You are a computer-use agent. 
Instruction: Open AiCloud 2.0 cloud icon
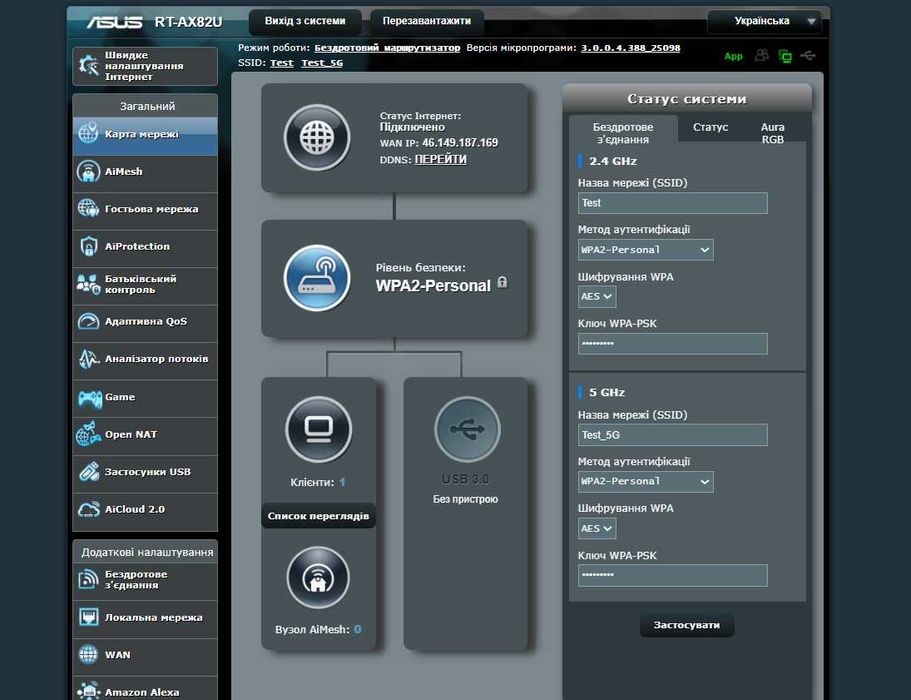[88, 509]
